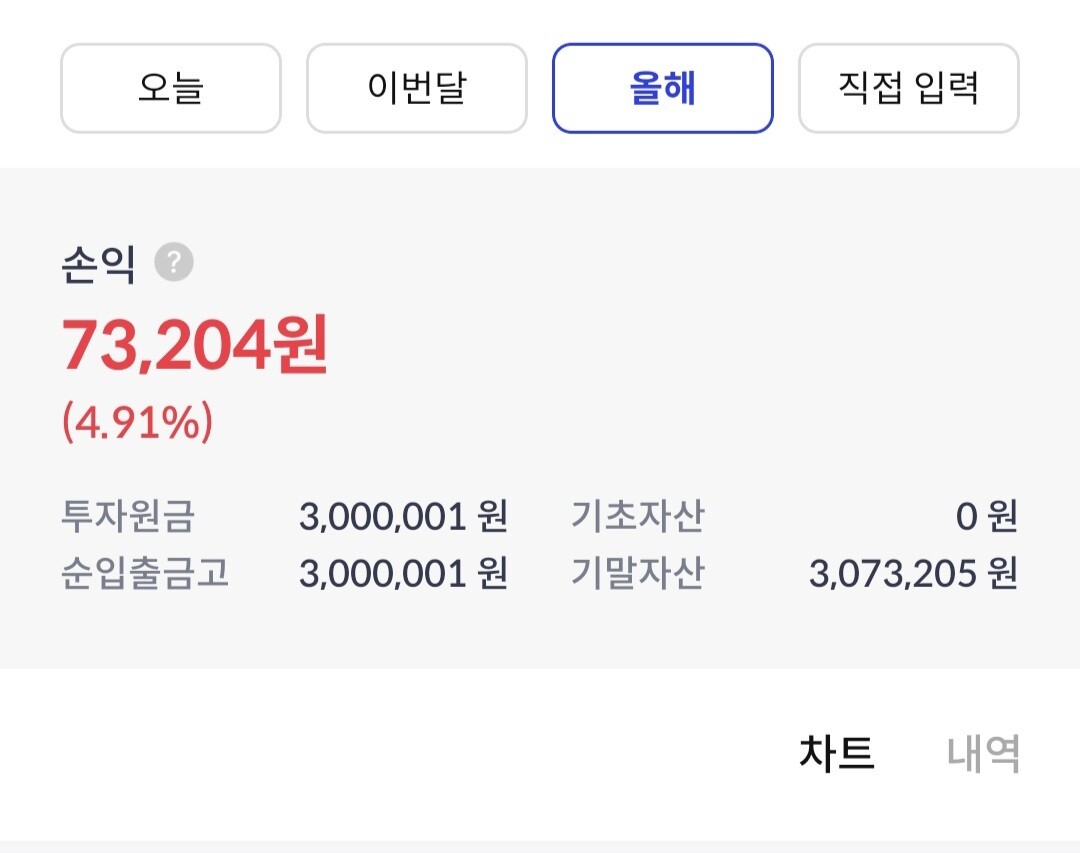This screenshot has height=853, width=1080.
Task: Click the (4.91%) return rate
Action: [138, 423]
